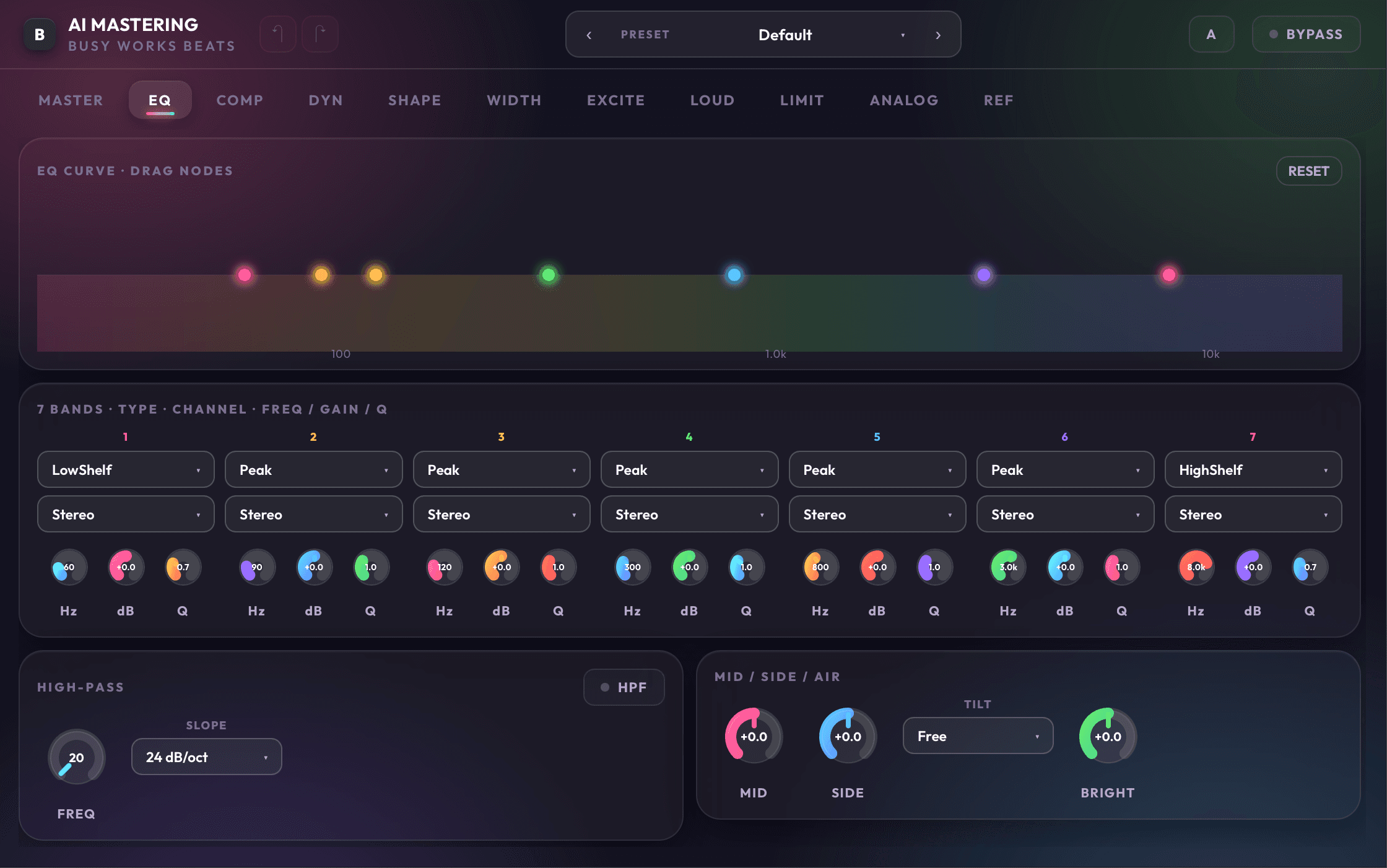The height and width of the screenshot is (868, 1387).
Task: Open the 24 dB/oct slope dropdown
Action: point(206,757)
